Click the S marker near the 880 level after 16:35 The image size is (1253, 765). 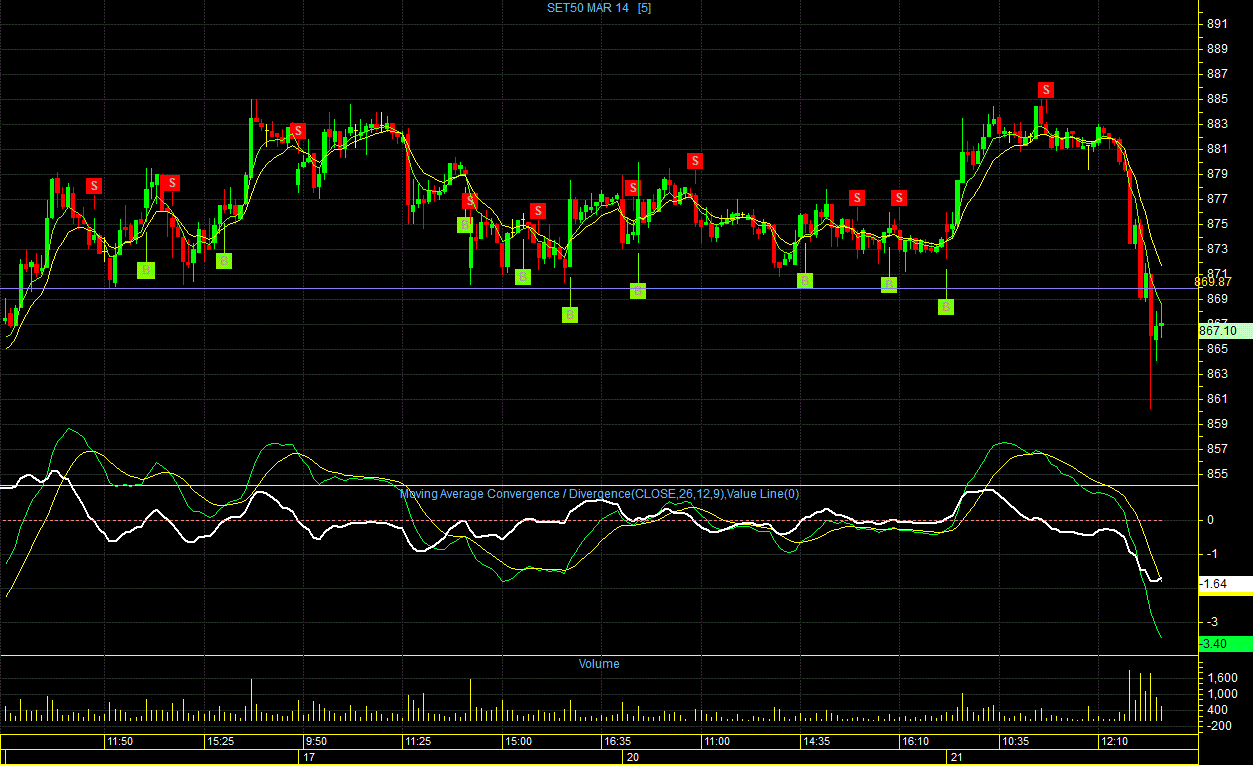[x=695, y=161]
